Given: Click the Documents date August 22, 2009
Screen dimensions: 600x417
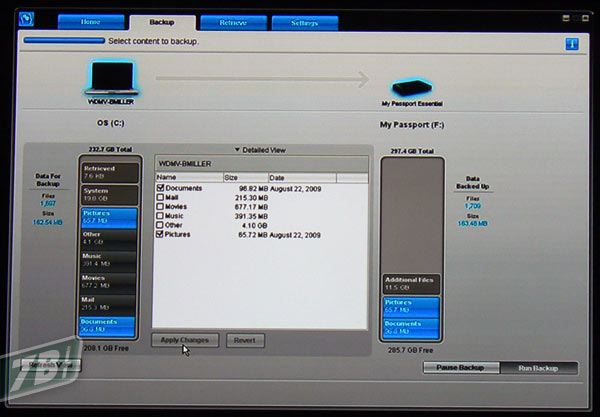Looking at the screenshot, I should coord(296,189).
